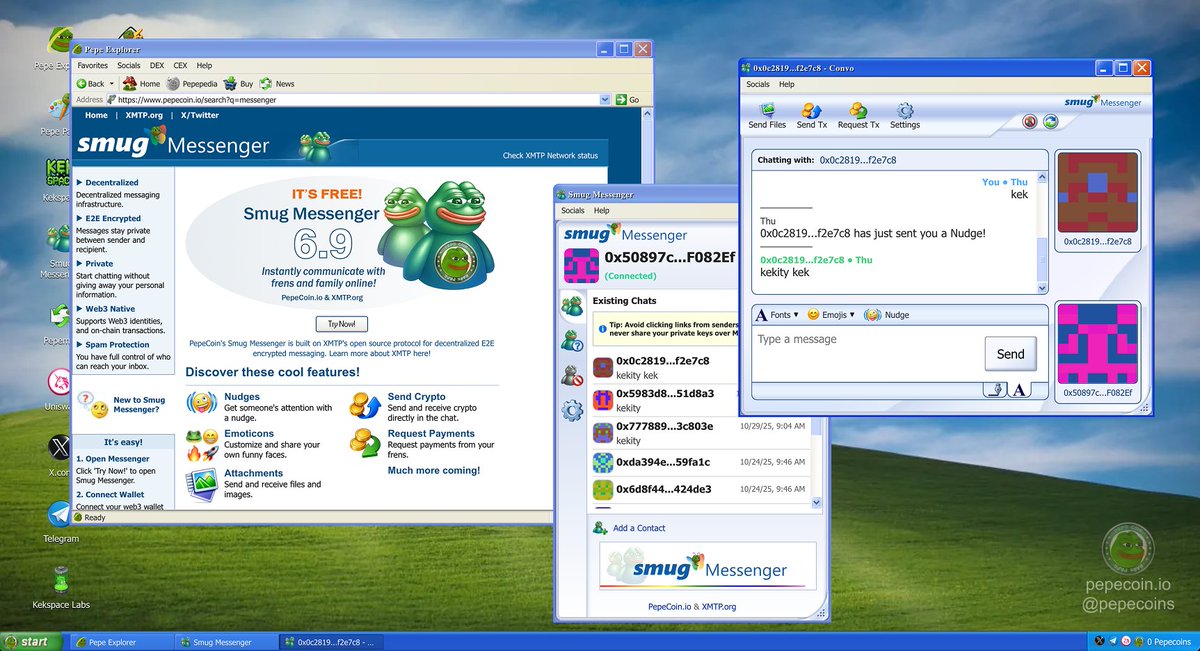Click the Buy cart icon in Pepe Explorer
1200x651 pixels.
(x=230, y=84)
